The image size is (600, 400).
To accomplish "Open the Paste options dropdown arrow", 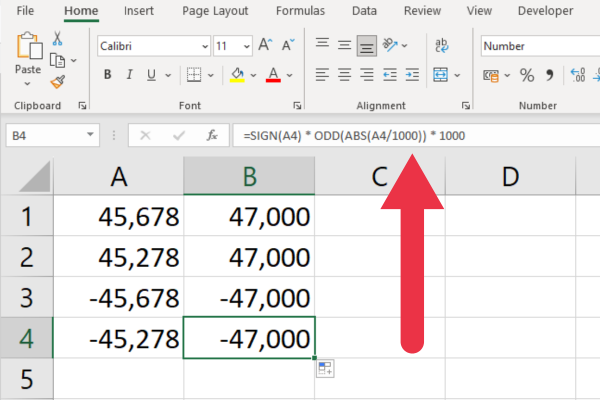I will (x=27, y=83).
